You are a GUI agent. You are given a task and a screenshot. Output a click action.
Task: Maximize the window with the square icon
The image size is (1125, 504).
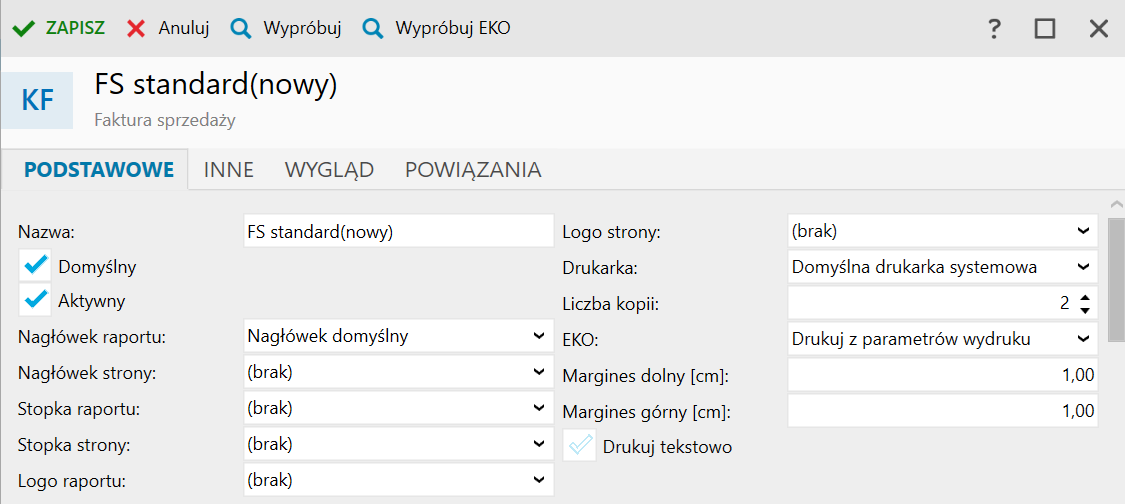coord(1045,29)
